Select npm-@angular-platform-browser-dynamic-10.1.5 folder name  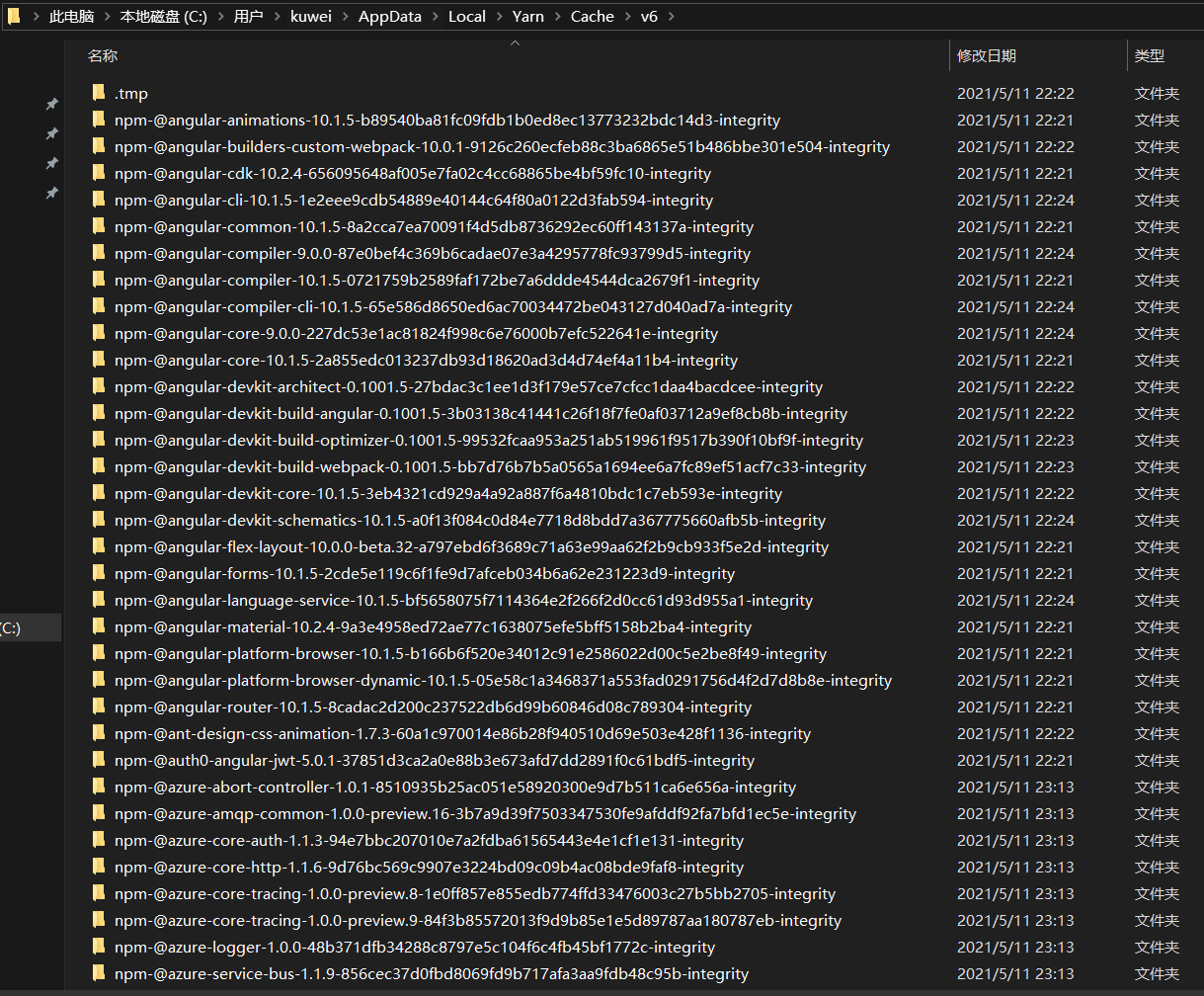503,680
